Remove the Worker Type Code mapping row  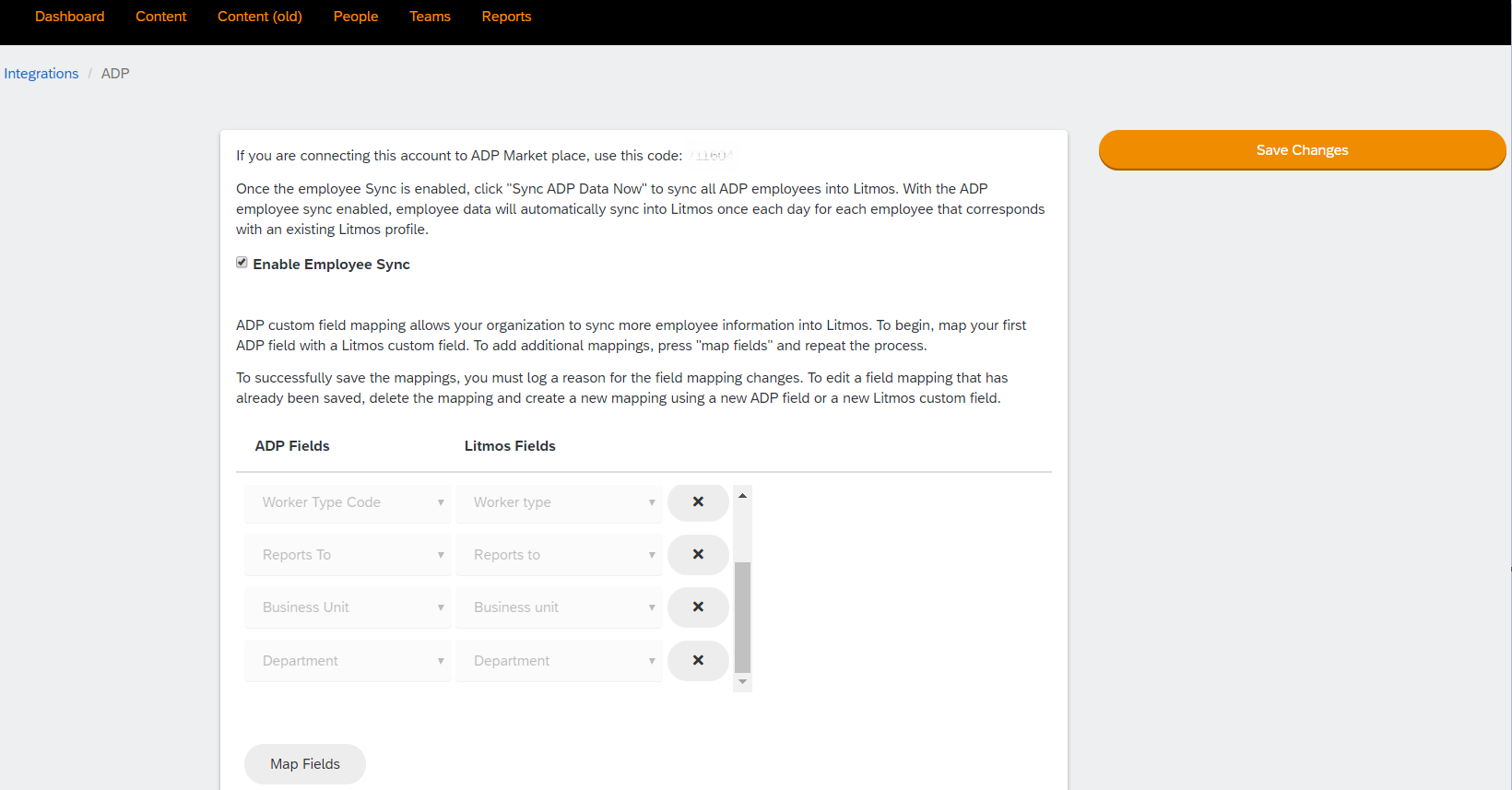[x=698, y=502]
